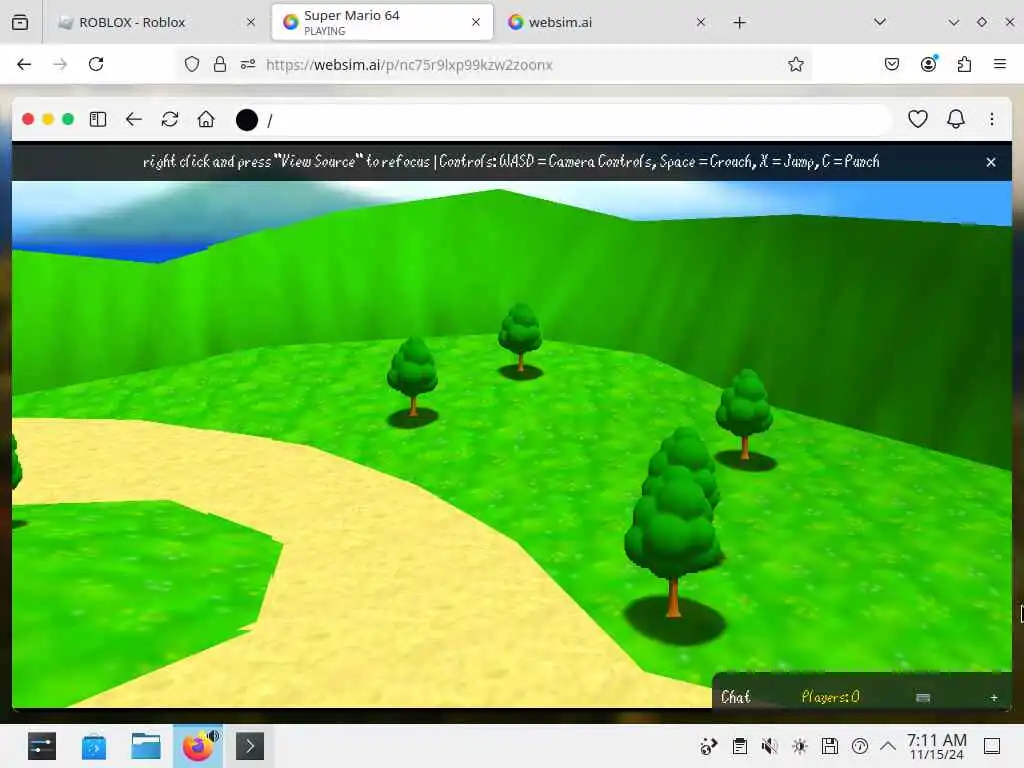Open Firefox View icon in the tab bar
The width and height of the screenshot is (1024, 768).
(x=20, y=22)
